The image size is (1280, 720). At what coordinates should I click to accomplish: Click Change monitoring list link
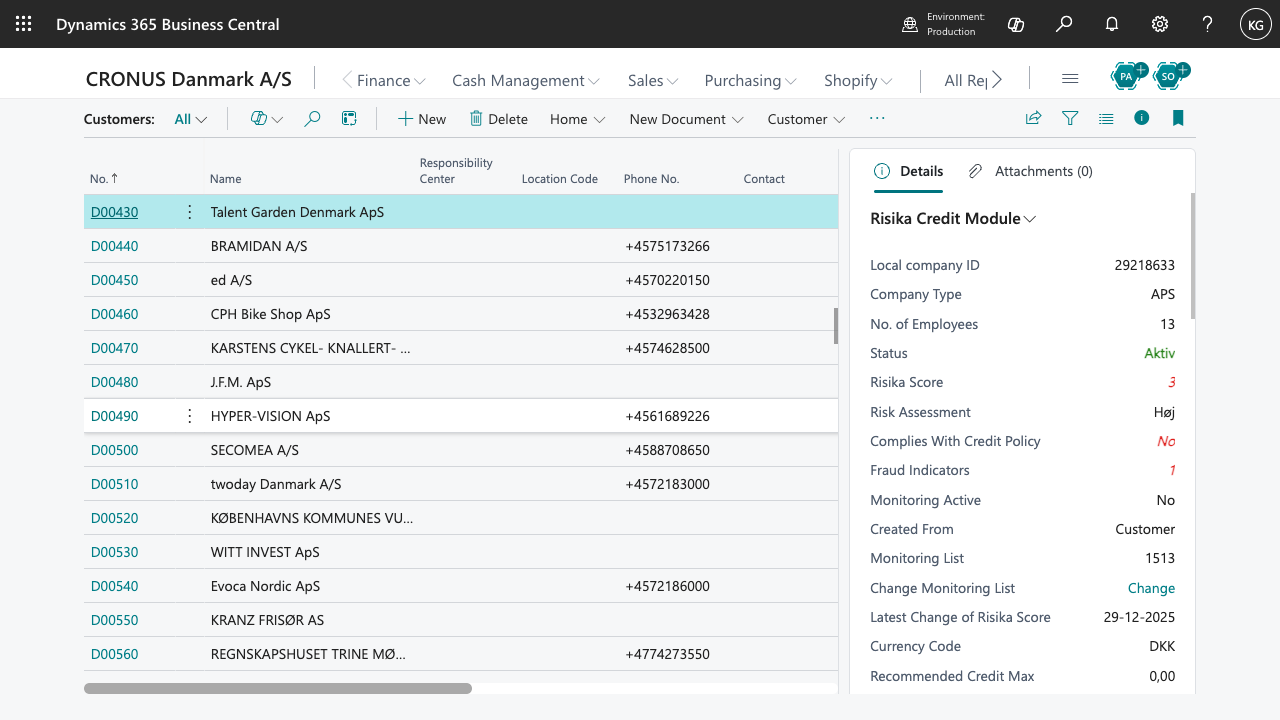(1151, 588)
